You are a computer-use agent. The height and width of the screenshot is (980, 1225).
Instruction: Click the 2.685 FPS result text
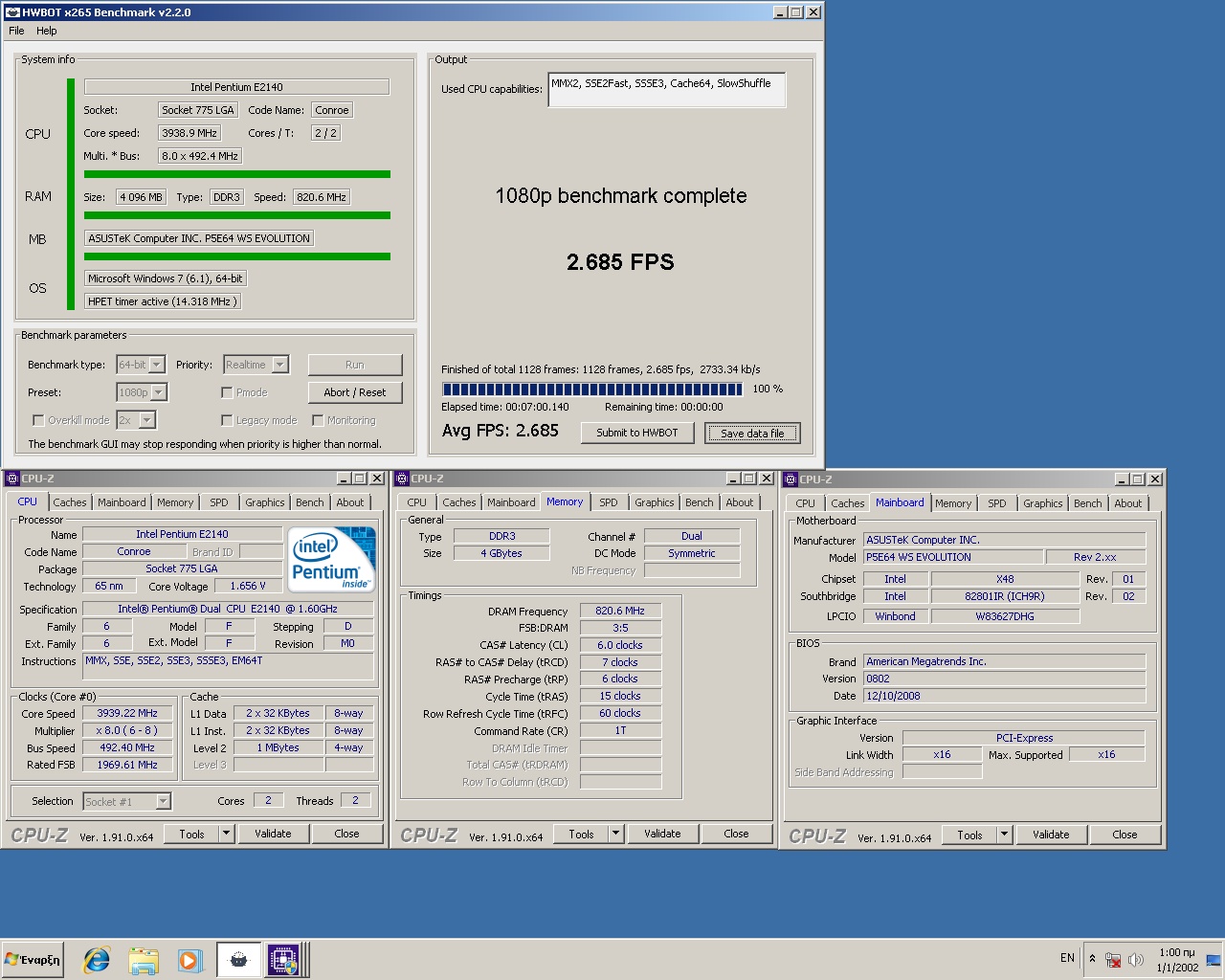pyautogui.click(x=620, y=262)
